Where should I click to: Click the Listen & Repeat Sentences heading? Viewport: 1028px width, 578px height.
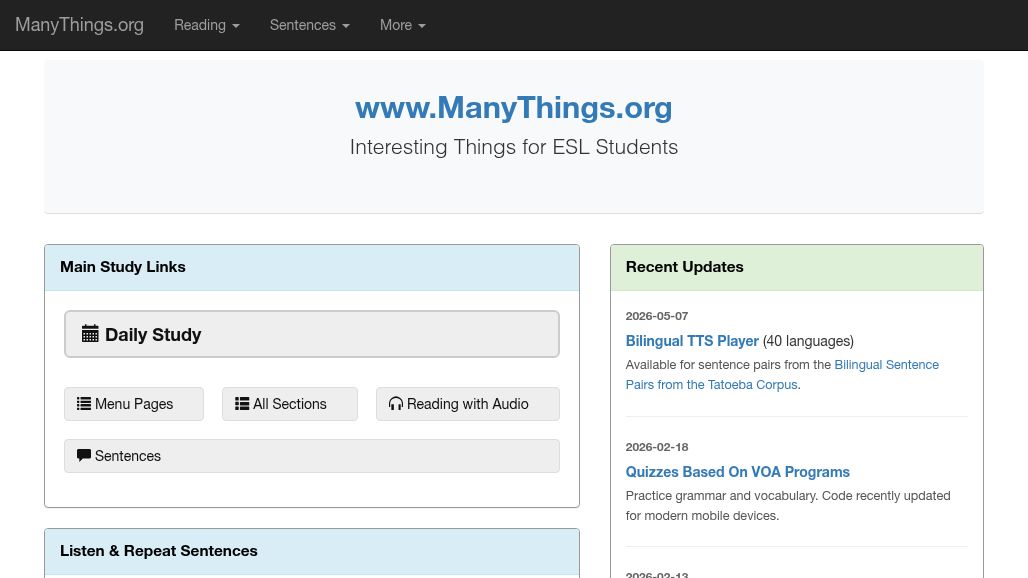(x=159, y=550)
